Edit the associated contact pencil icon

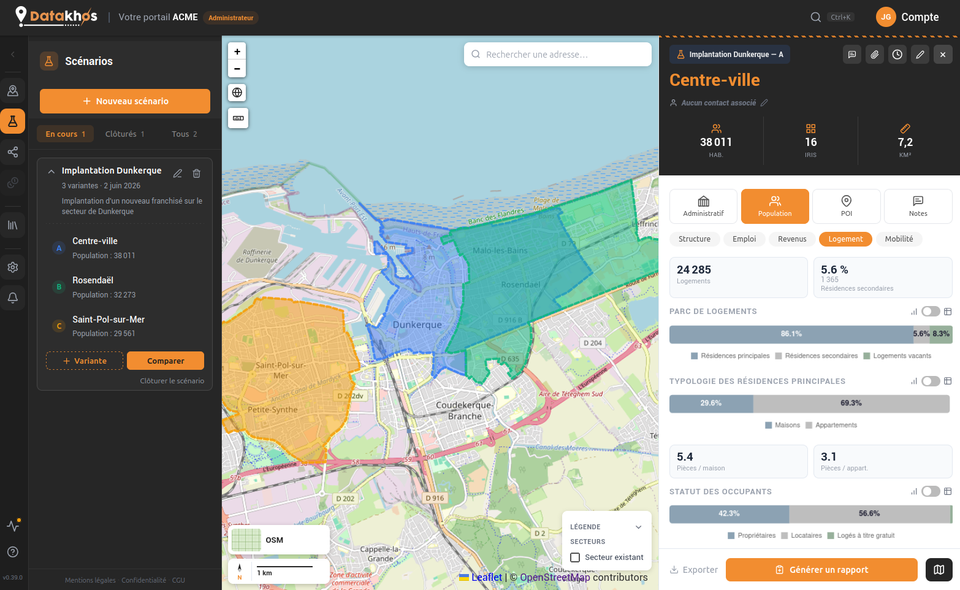click(764, 103)
